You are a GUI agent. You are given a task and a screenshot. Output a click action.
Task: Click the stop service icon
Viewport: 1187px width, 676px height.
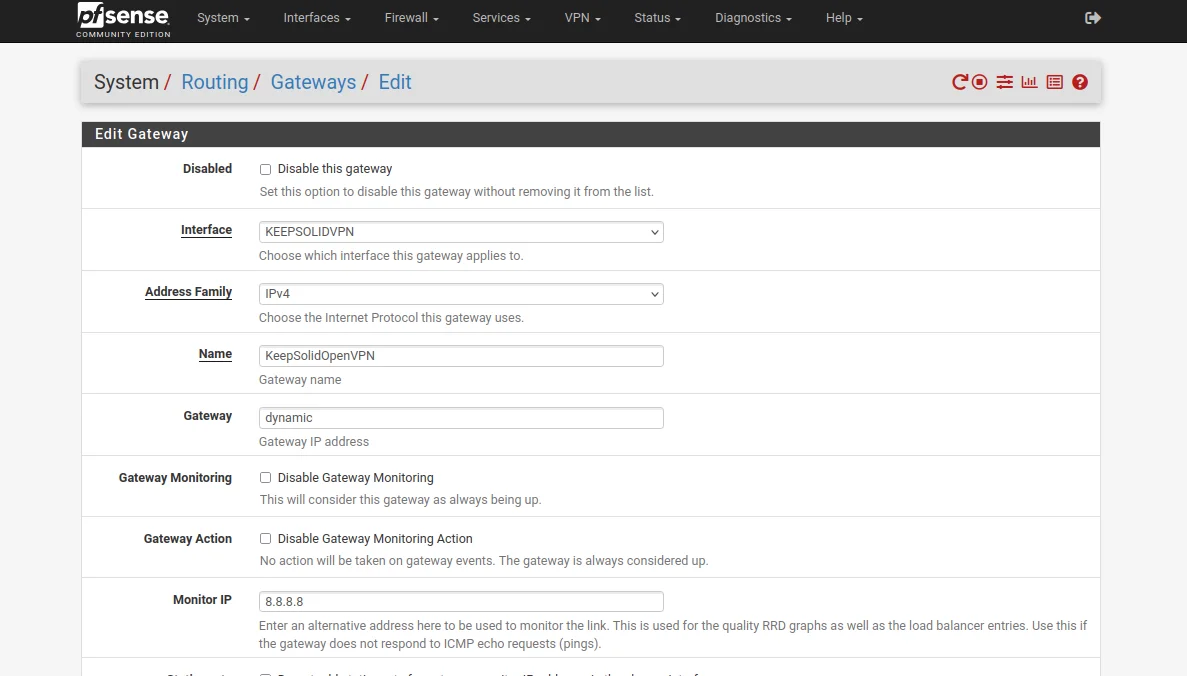tap(980, 83)
